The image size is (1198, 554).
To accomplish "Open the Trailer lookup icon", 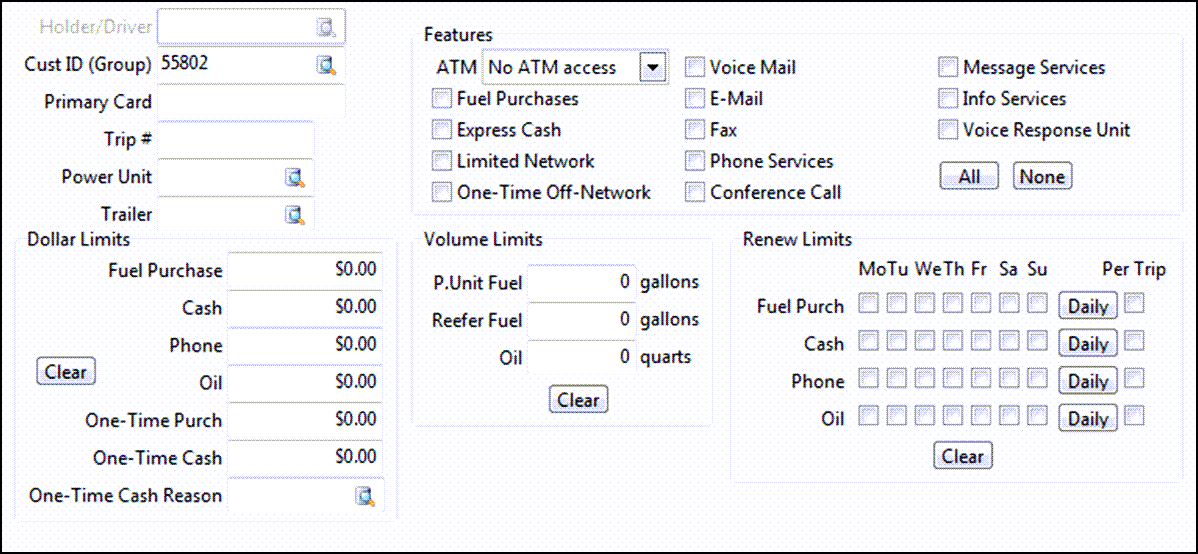I will tap(295, 215).
